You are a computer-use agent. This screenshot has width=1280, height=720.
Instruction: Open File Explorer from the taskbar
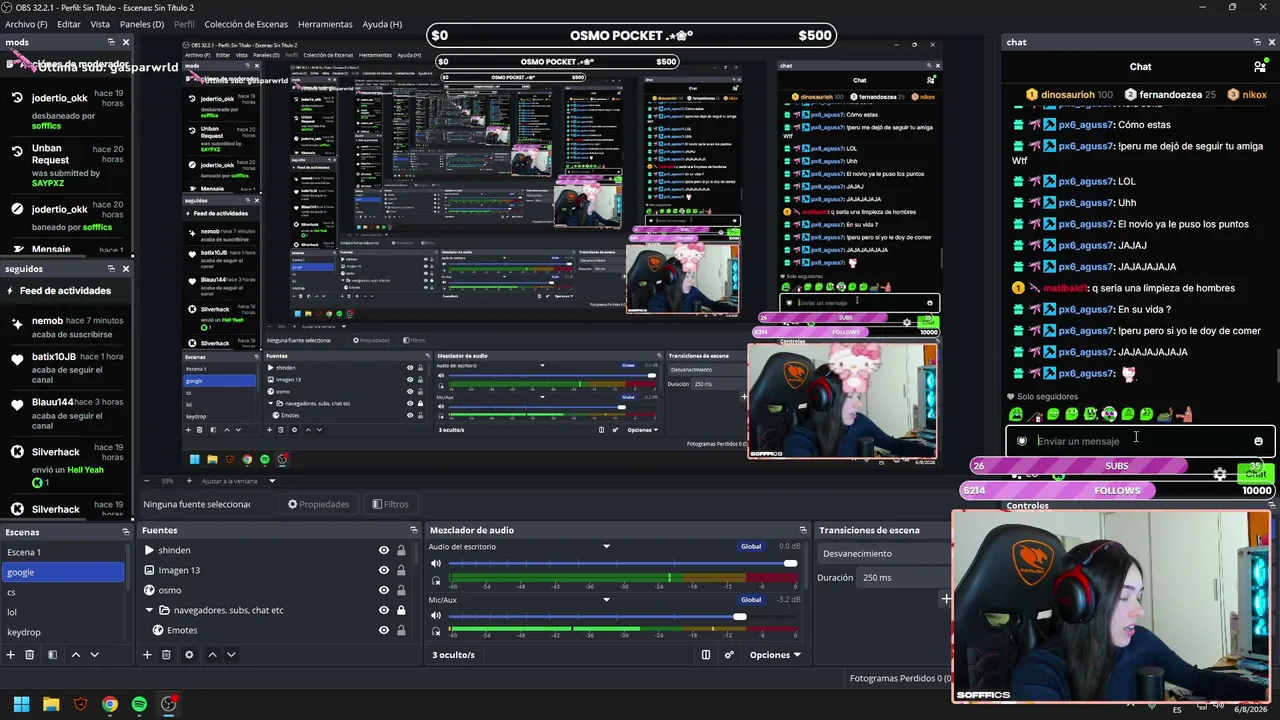51,704
